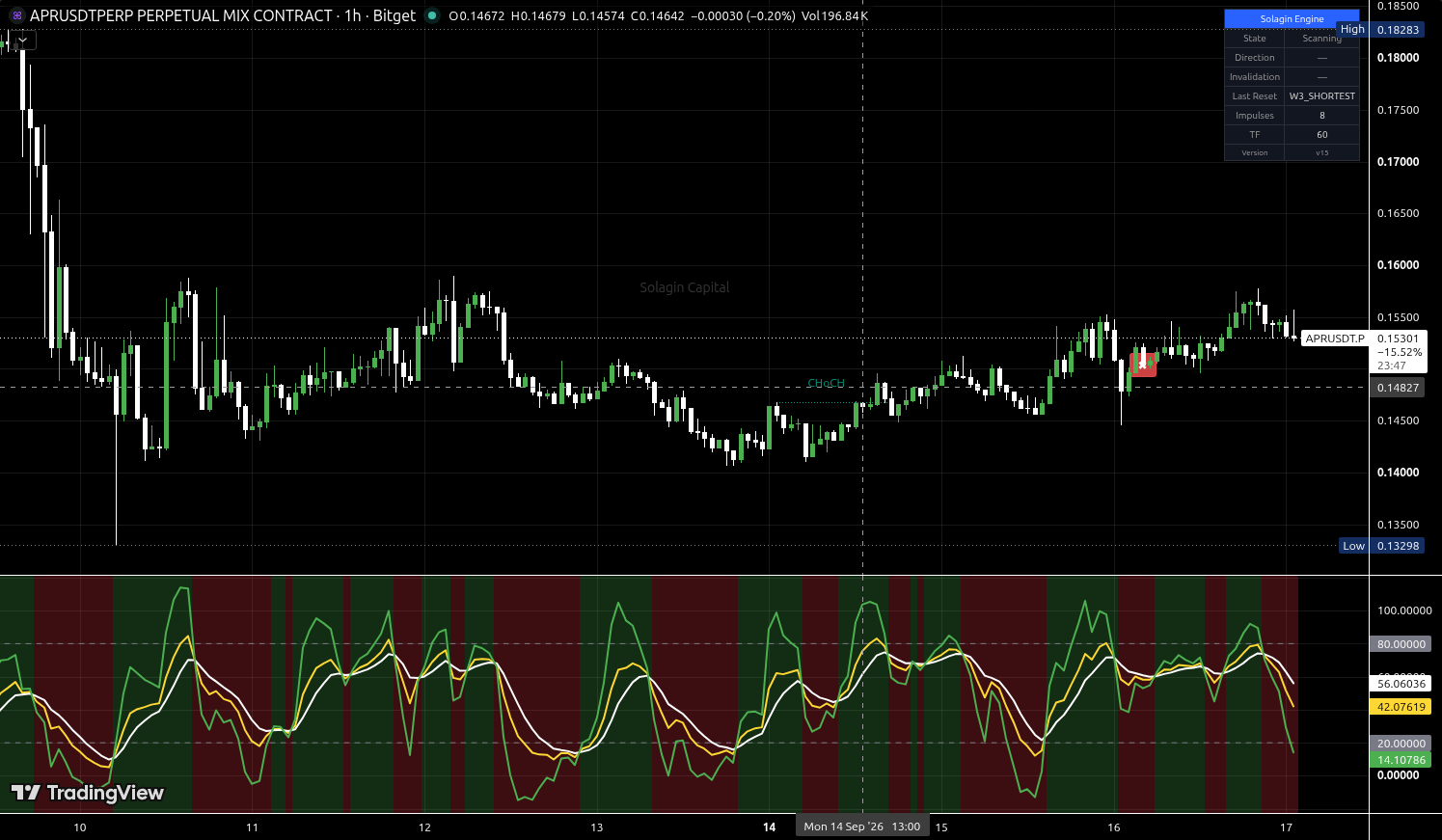
Task: Select the High 0.18283 price label
Action: 1380,30
